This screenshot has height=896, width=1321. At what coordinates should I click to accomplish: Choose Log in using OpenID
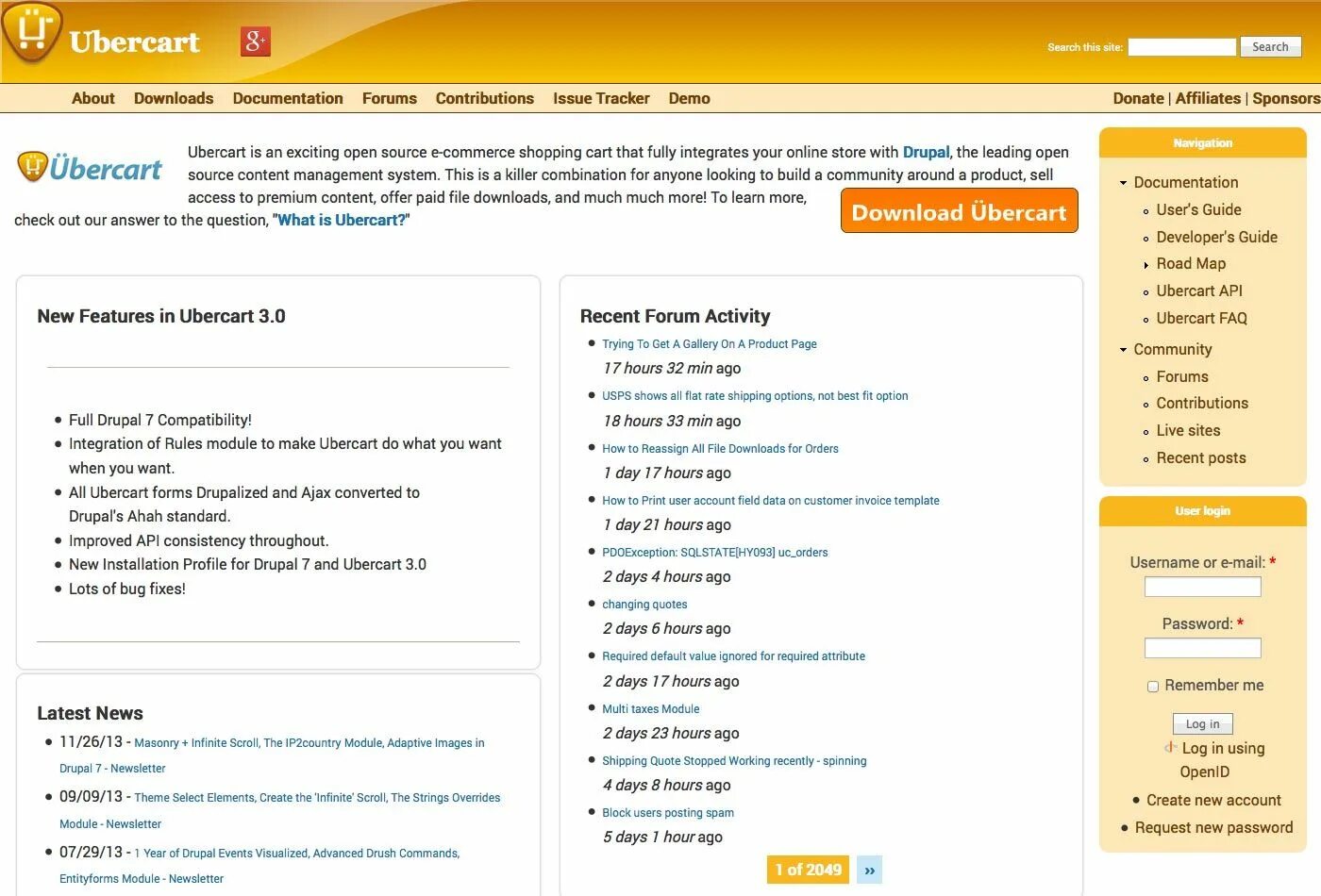[x=1223, y=759]
